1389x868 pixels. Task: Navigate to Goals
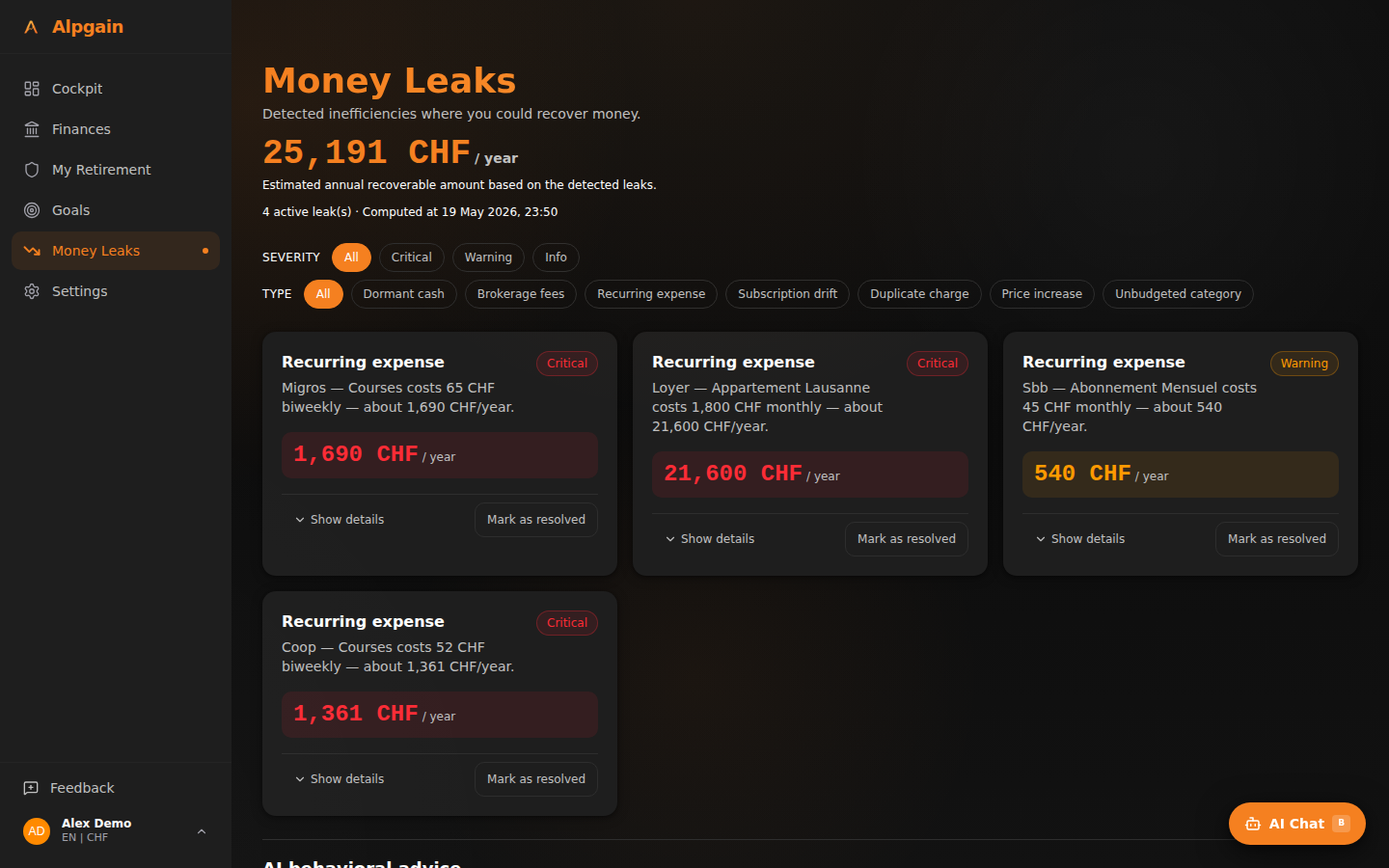click(x=116, y=210)
